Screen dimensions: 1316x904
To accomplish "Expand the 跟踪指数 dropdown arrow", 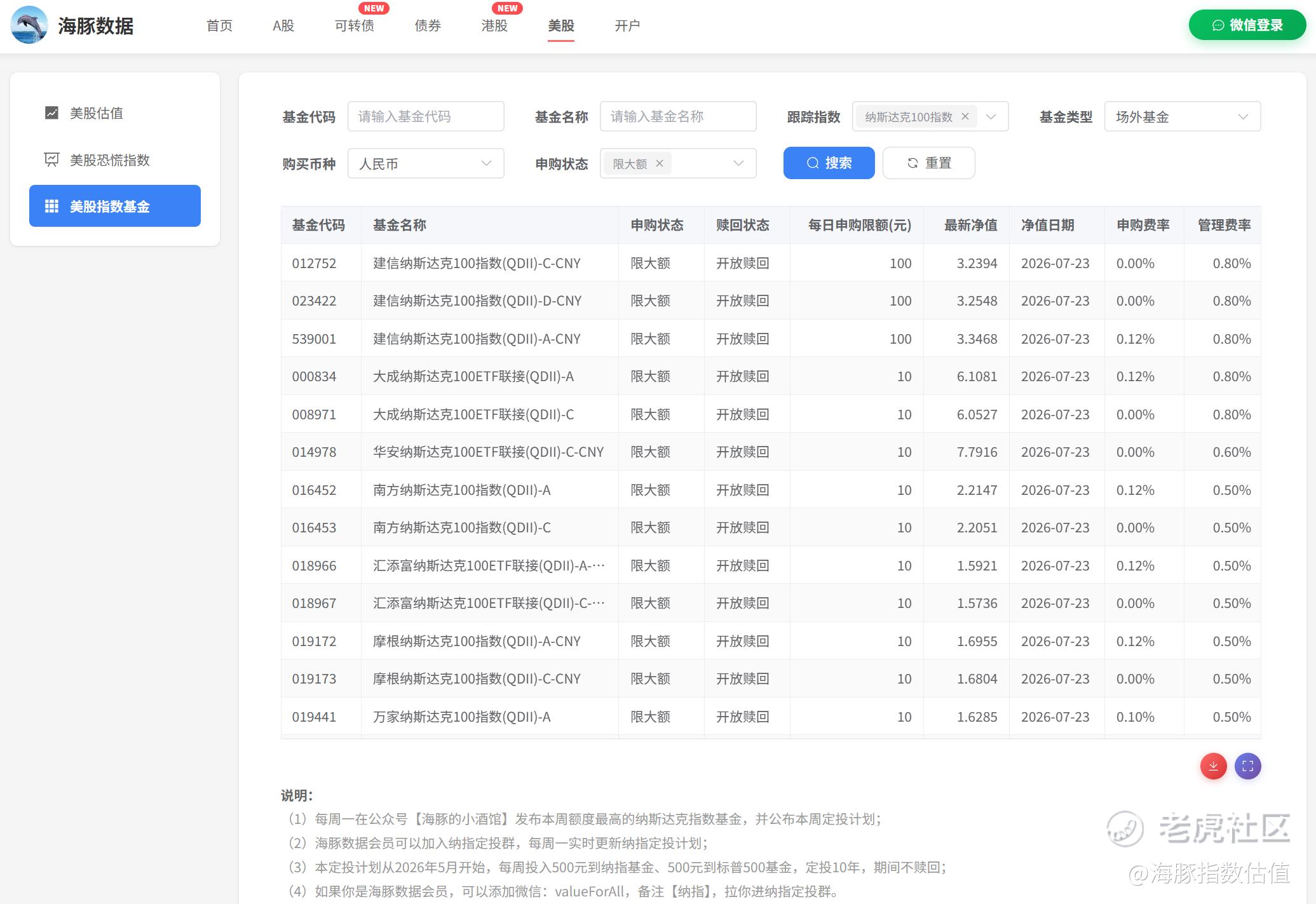I will coord(991,116).
